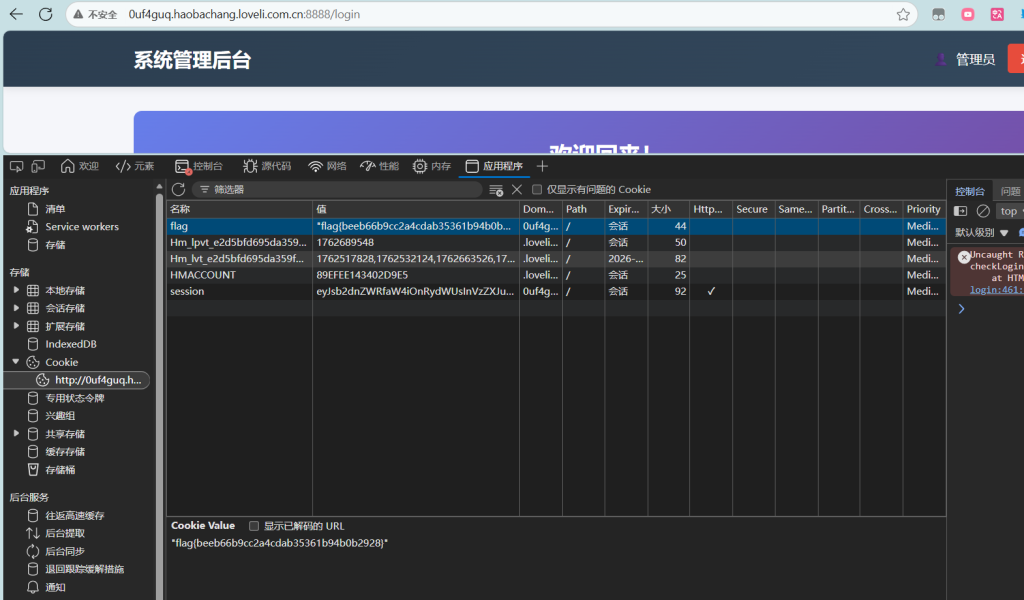The image size is (1024, 600).
Task: Bookmark this page with the star icon
Action: [x=903, y=15]
